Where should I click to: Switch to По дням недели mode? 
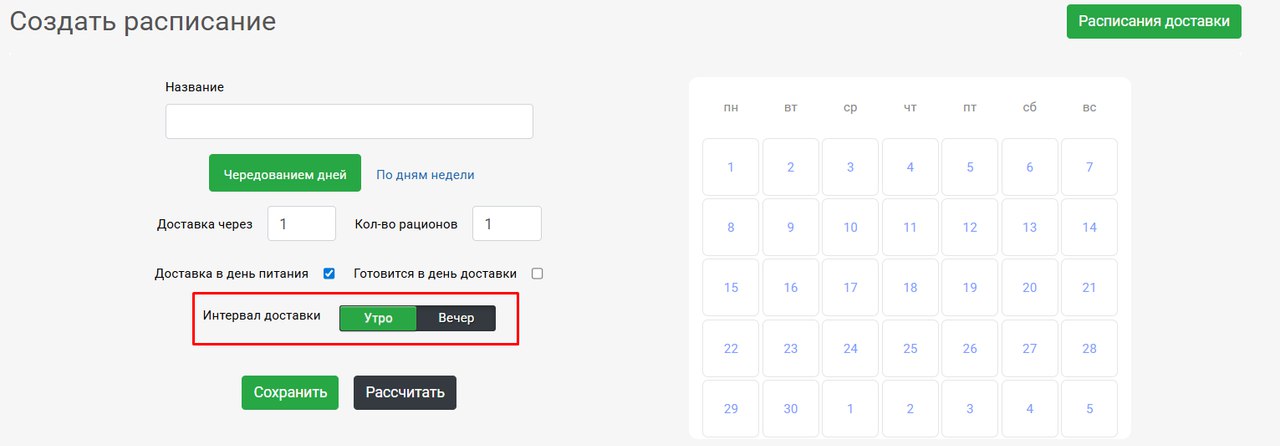425,174
